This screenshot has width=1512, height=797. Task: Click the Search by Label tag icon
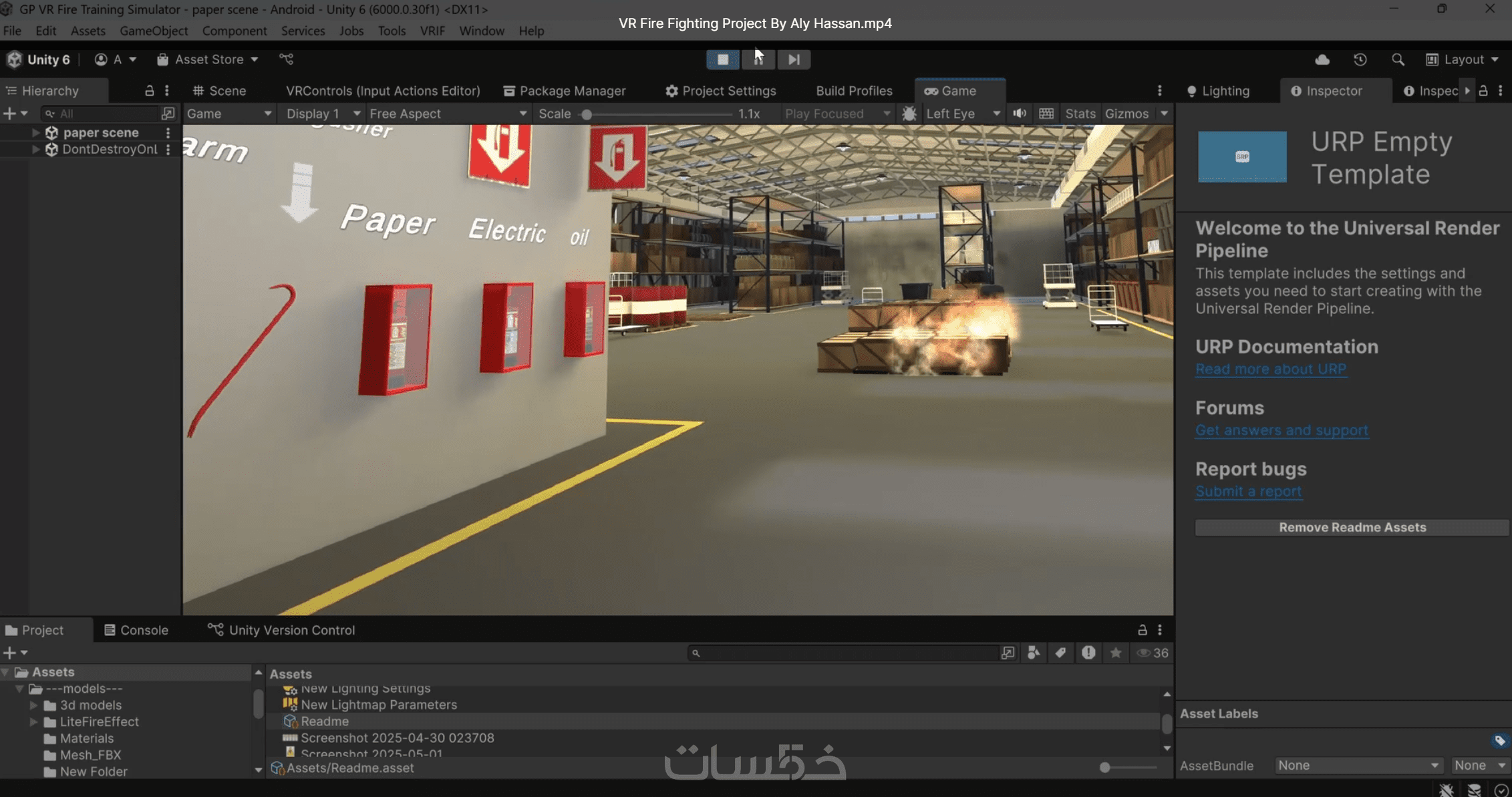(1060, 653)
